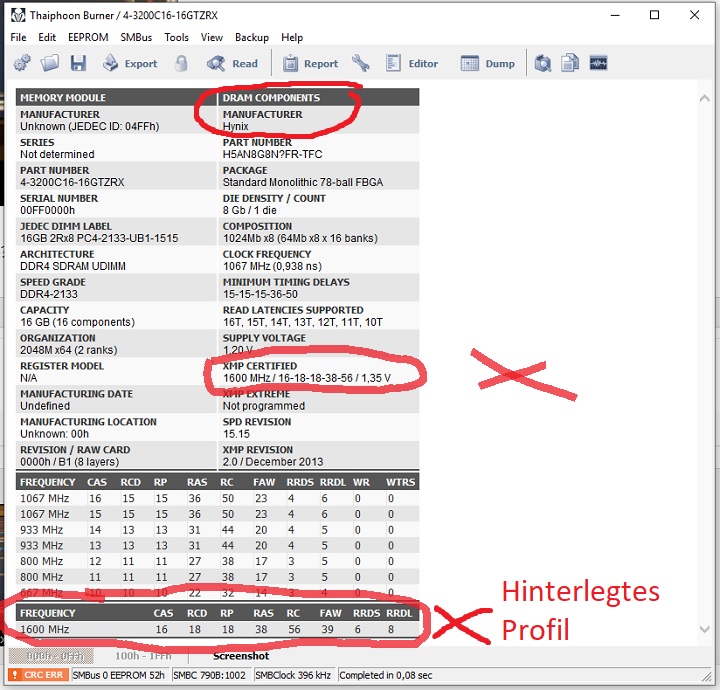Screen dimensions: 720x690
Task: Click the copy documents icon in toolbar
Action: (570, 63)
